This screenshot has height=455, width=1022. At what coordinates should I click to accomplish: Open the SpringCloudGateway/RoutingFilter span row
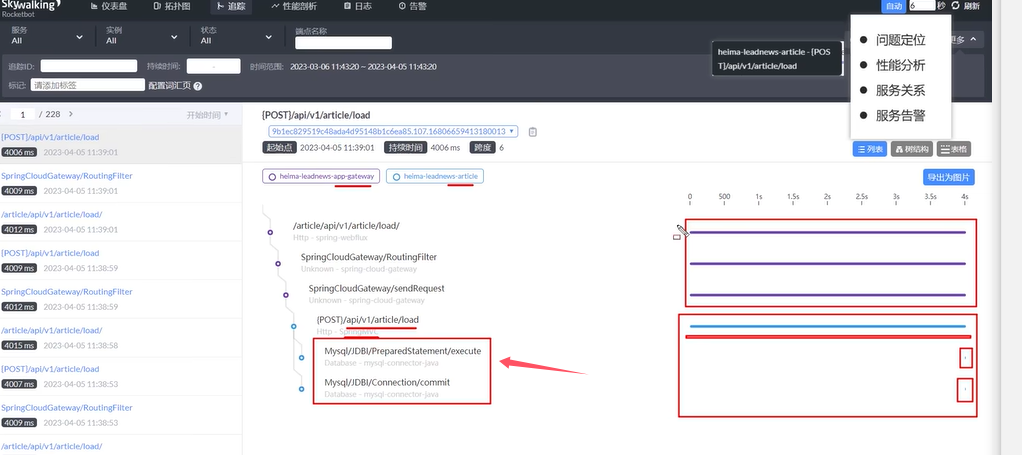click(x=369, y=262)
